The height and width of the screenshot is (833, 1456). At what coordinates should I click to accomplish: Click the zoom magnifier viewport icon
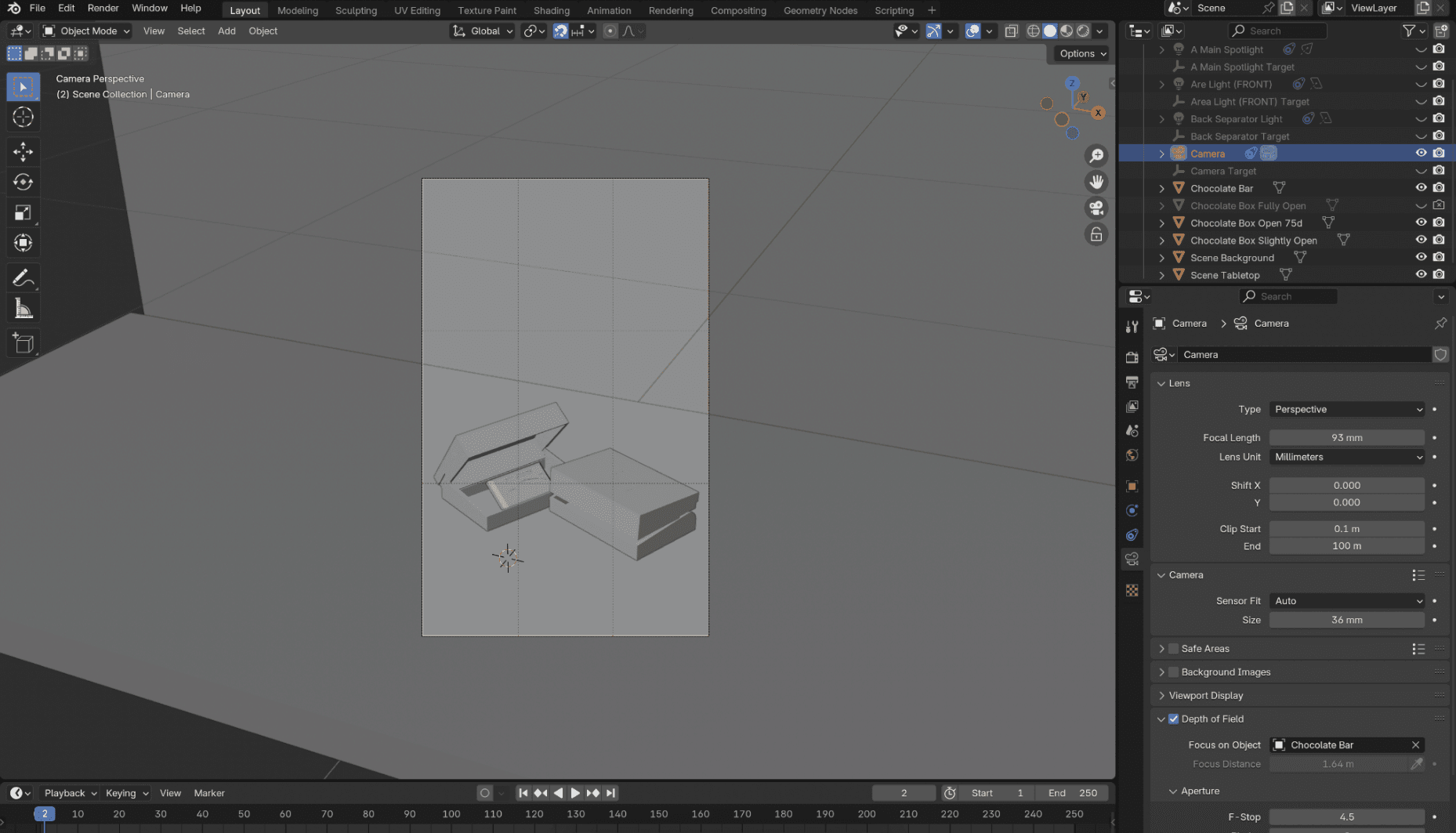1096,156
